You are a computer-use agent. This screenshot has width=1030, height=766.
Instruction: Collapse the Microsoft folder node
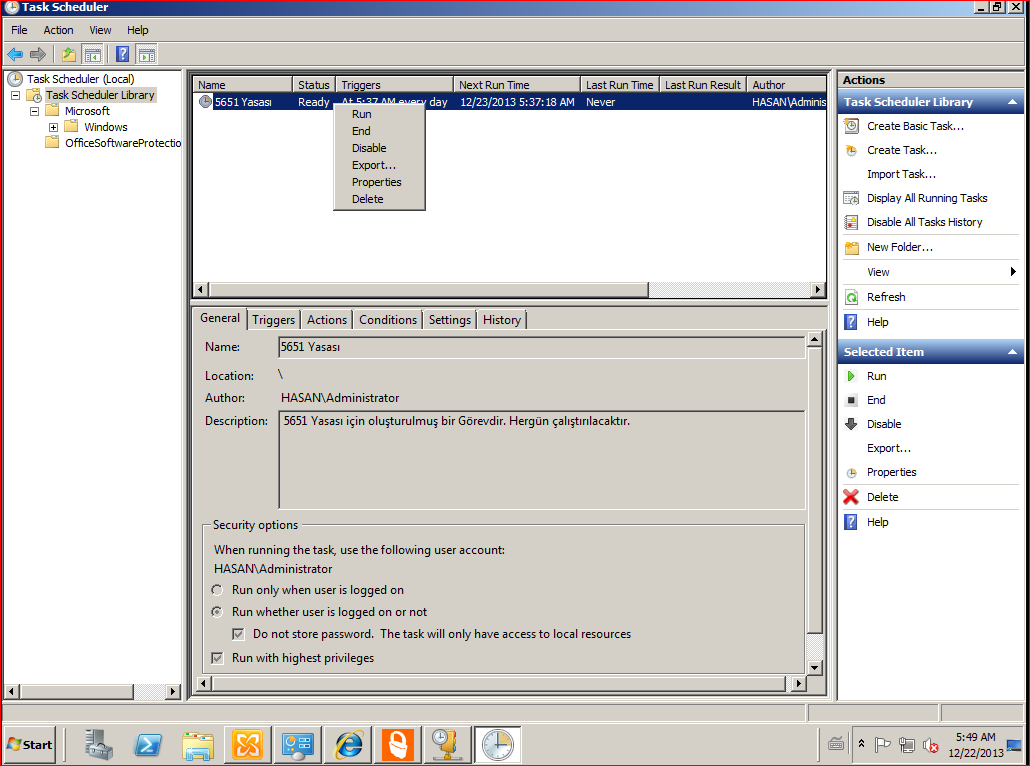pyautogui.click(x=35, y=111)
